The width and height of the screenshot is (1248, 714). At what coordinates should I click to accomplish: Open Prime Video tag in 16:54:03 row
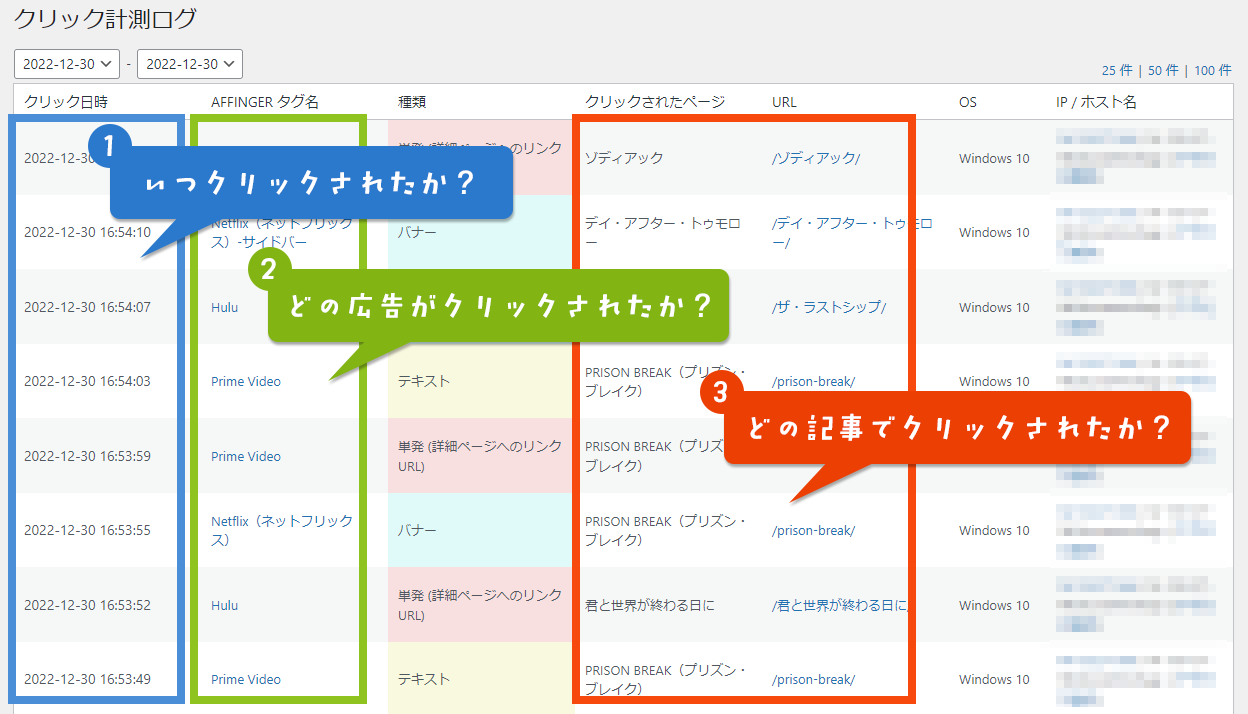[246, 381]
